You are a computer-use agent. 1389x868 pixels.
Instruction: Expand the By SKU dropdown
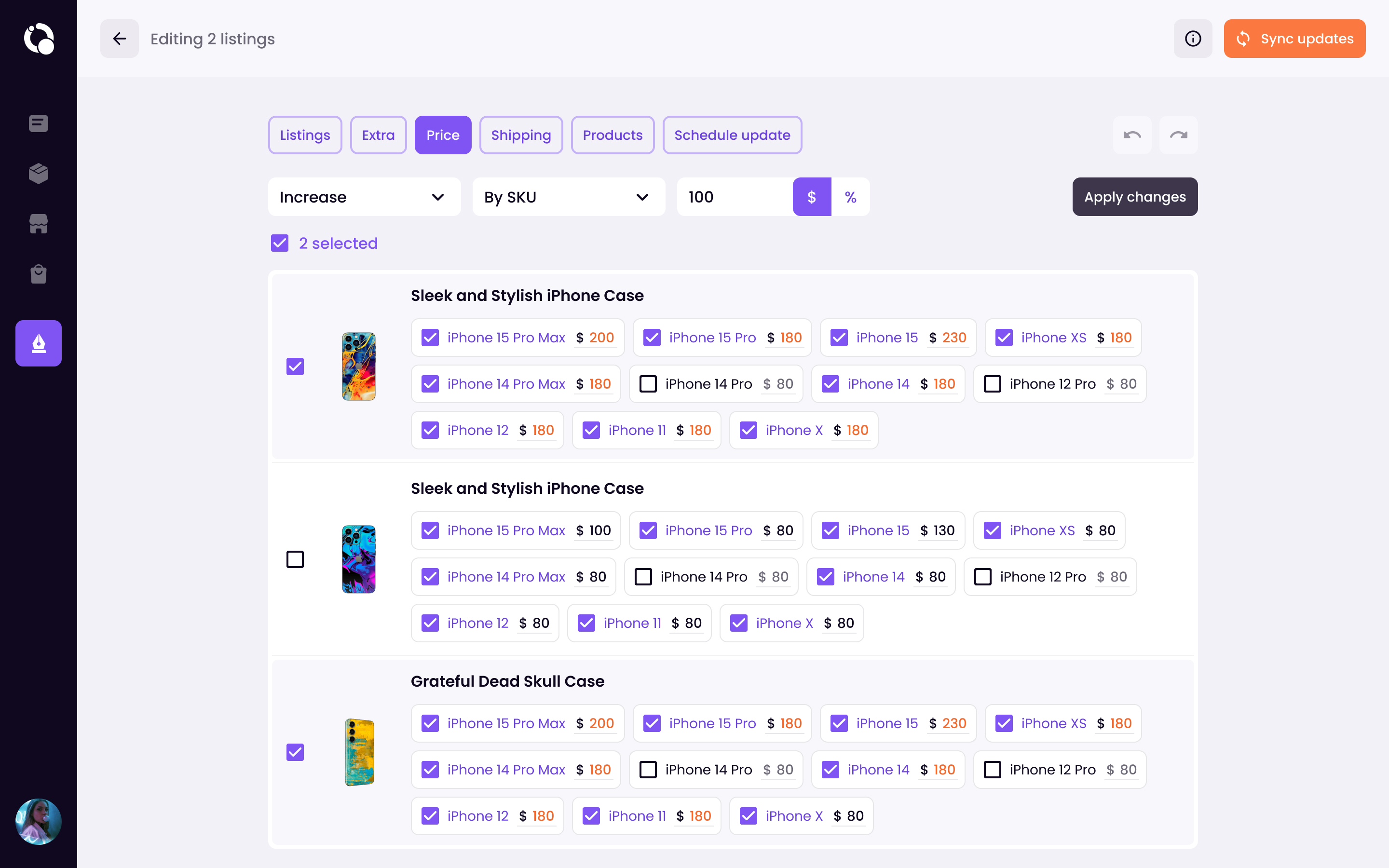(x=568, y=197)
